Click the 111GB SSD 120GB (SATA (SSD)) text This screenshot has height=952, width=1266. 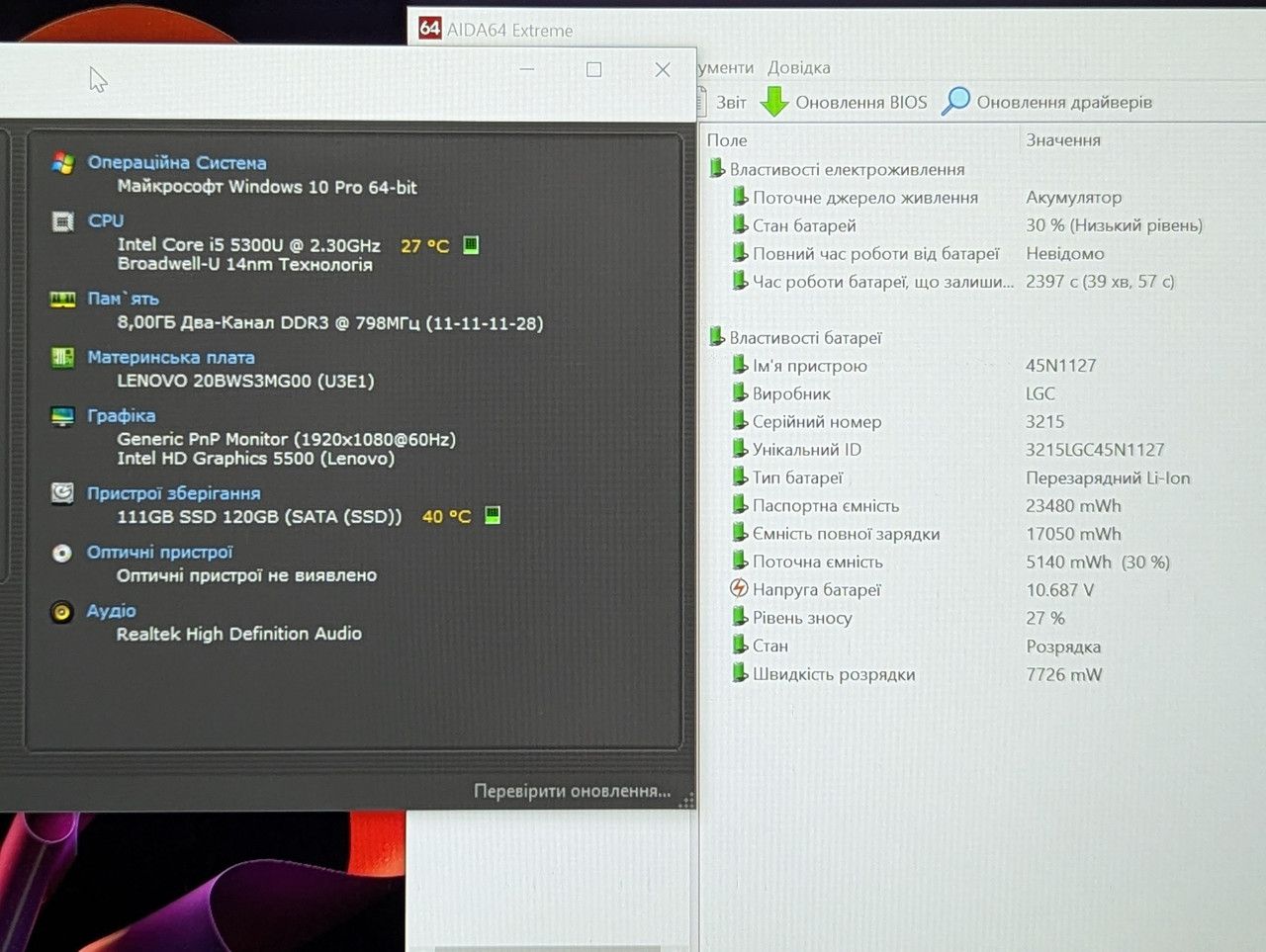coord(259,516)
